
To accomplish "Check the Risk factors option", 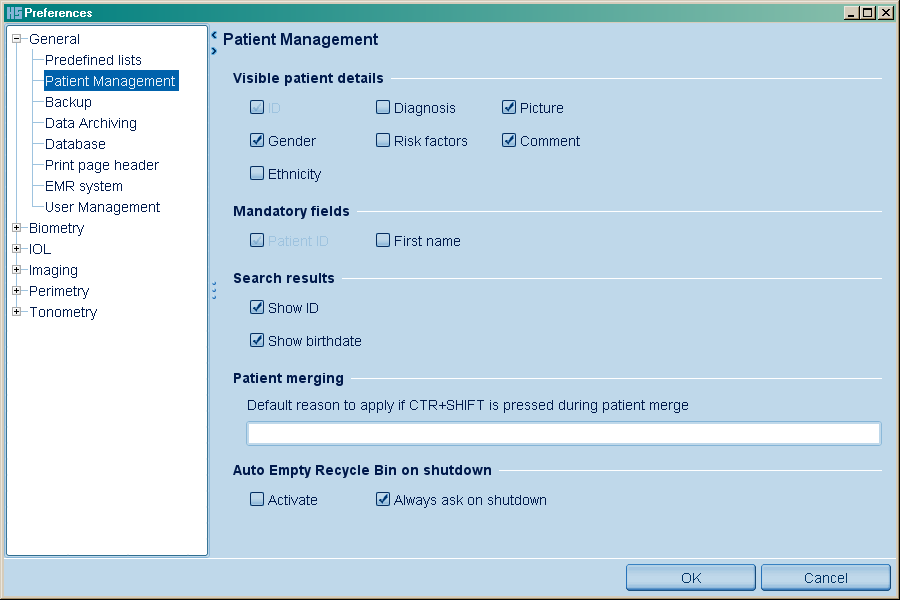I will pos(383,141).
